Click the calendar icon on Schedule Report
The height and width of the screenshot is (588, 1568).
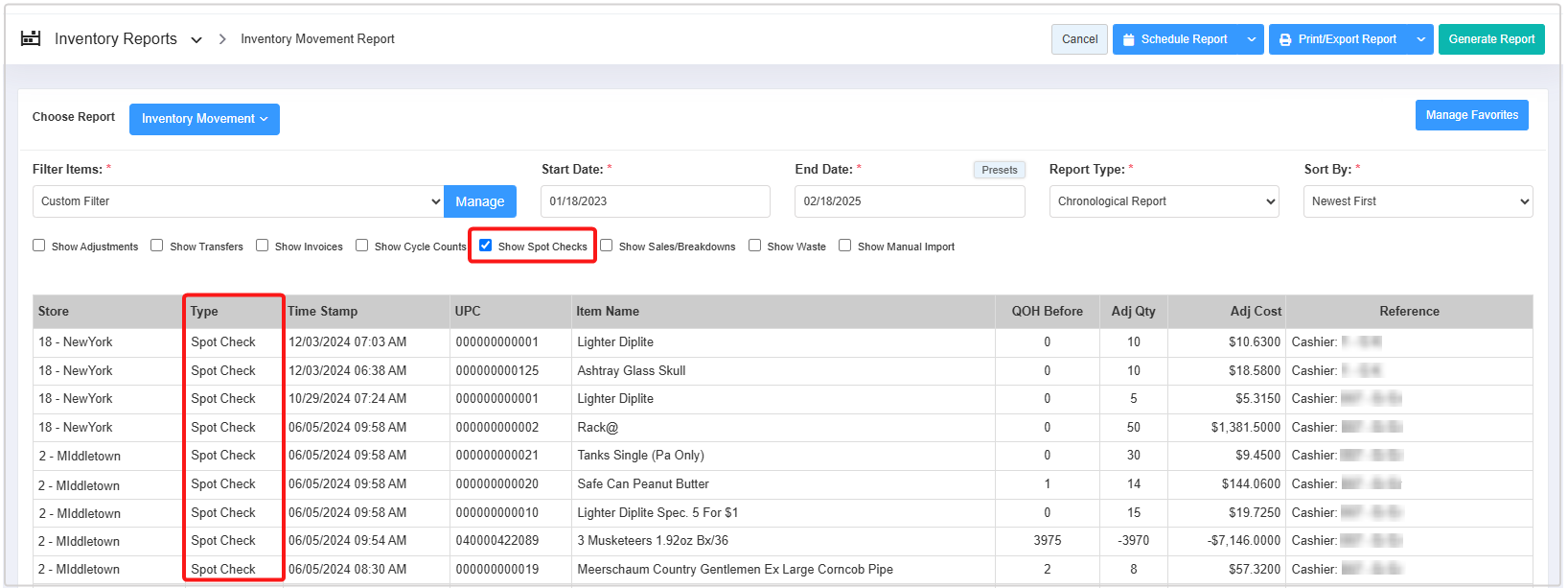pos(1128,39)
